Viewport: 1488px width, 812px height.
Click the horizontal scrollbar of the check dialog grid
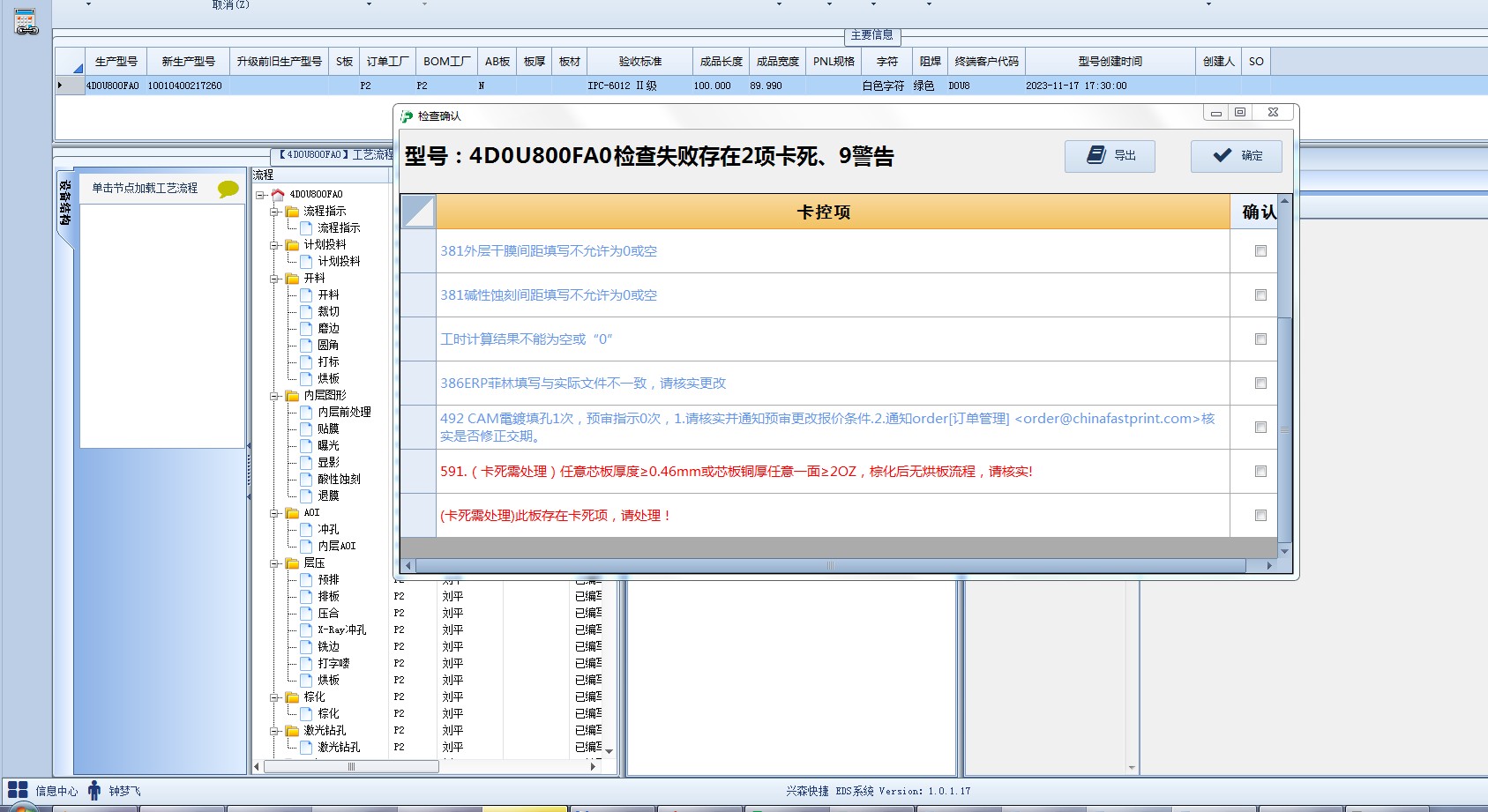pos(830,566)
